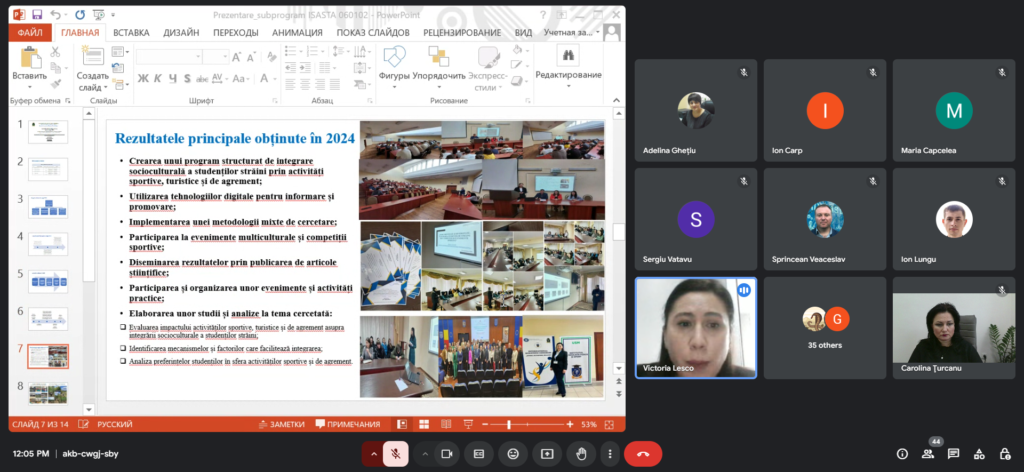1024x472 pixels.
Task: Turn on the camera in the meeting
Action: tap(445, 453)
